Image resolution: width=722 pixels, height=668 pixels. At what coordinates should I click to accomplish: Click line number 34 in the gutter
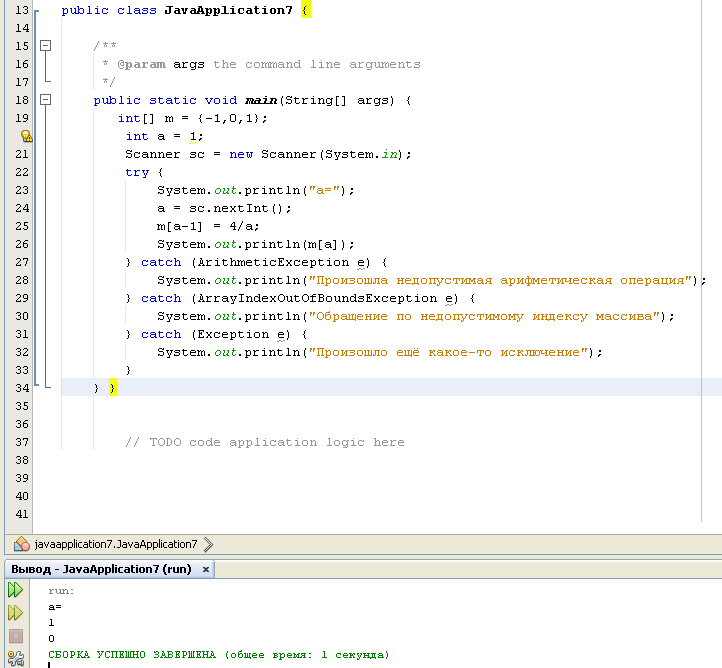tap(22, 388)
